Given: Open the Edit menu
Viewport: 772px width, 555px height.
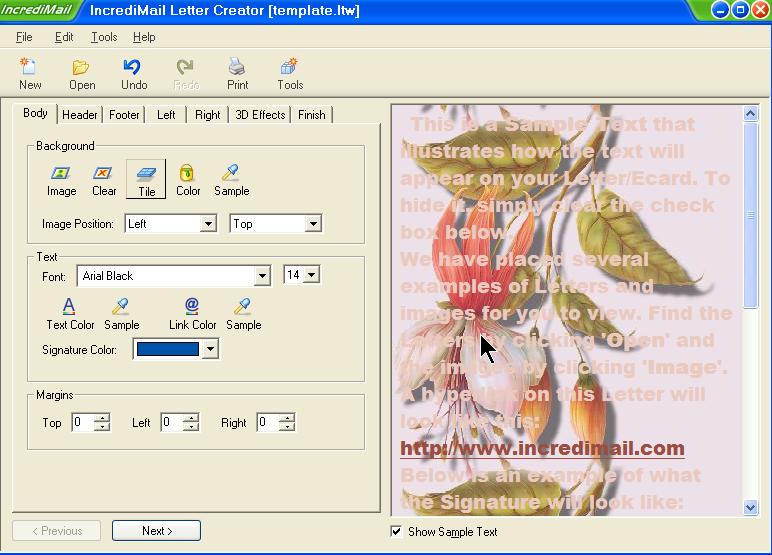Looking at the screenshot, I should 64,37.
